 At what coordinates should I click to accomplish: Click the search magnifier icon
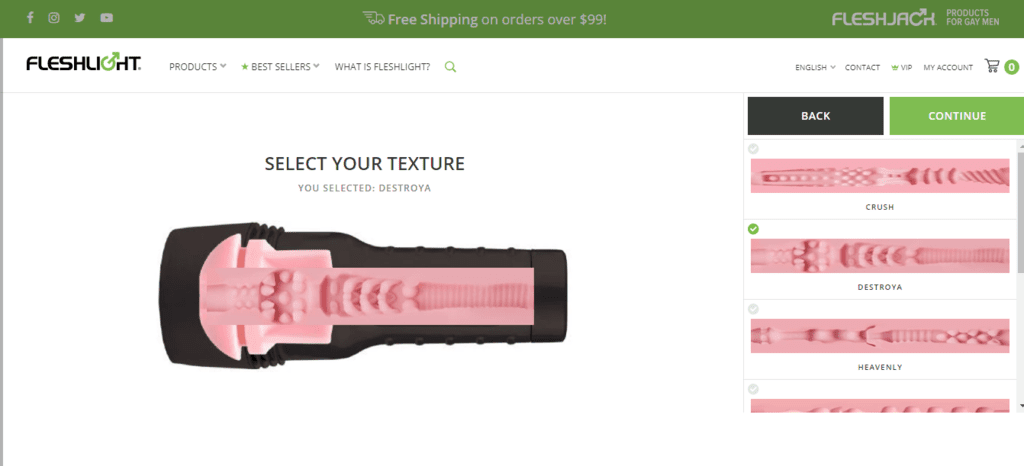(x=450, y=67)
